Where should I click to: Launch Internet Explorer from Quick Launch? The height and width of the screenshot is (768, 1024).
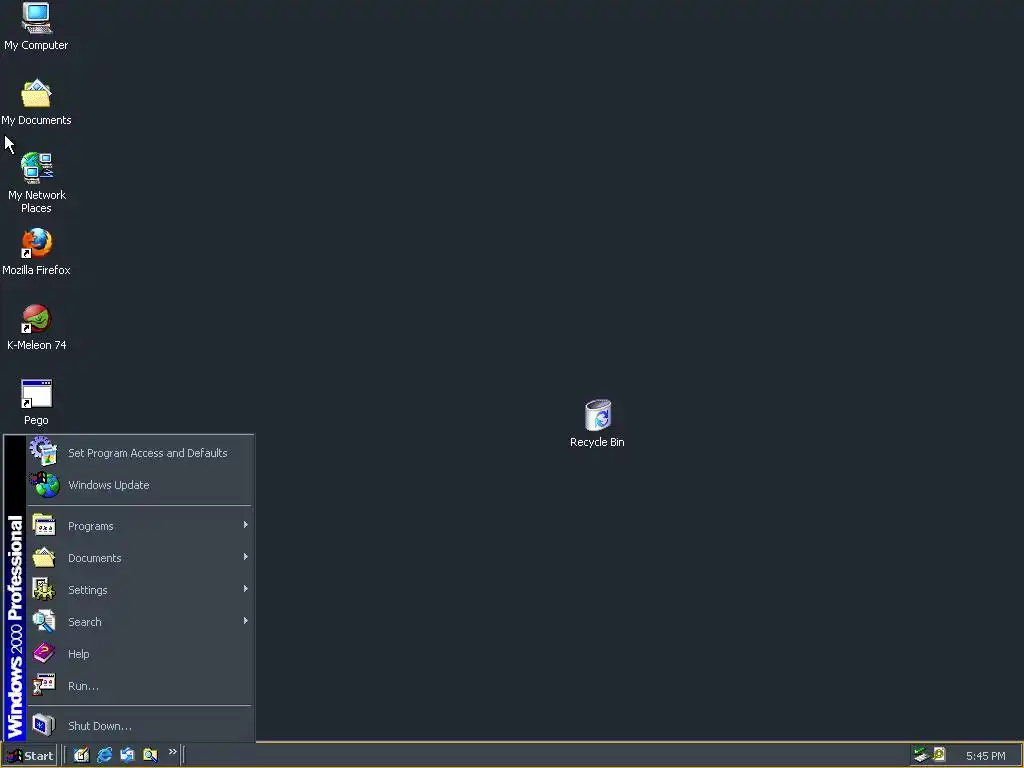coord(104,755)
